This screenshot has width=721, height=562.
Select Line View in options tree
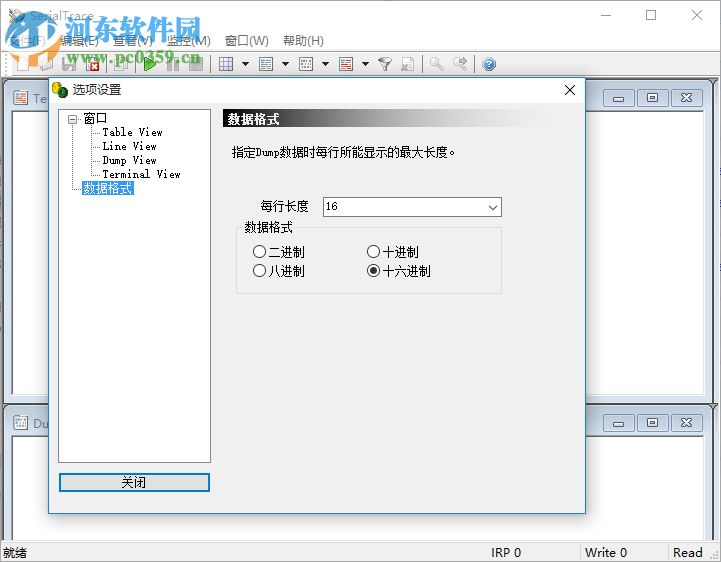[x=129, y=146]
